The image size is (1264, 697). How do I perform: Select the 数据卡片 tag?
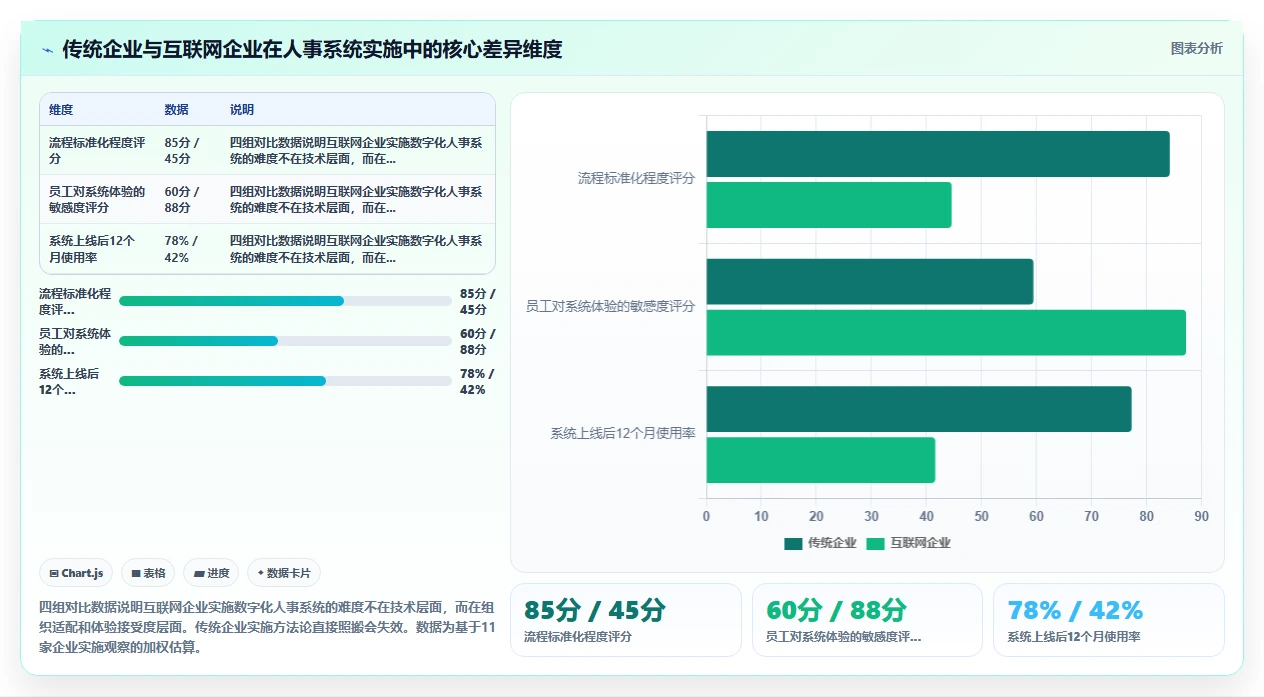click(x=284, y=573)
